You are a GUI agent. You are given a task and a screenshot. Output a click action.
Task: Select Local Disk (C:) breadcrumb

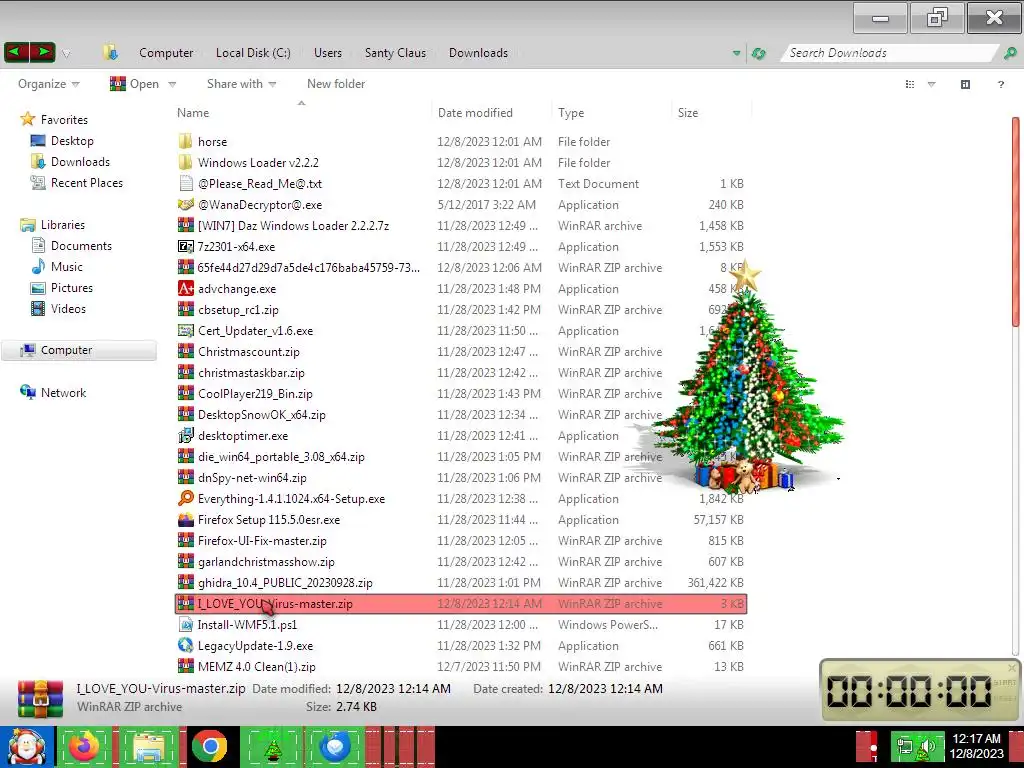253,53
